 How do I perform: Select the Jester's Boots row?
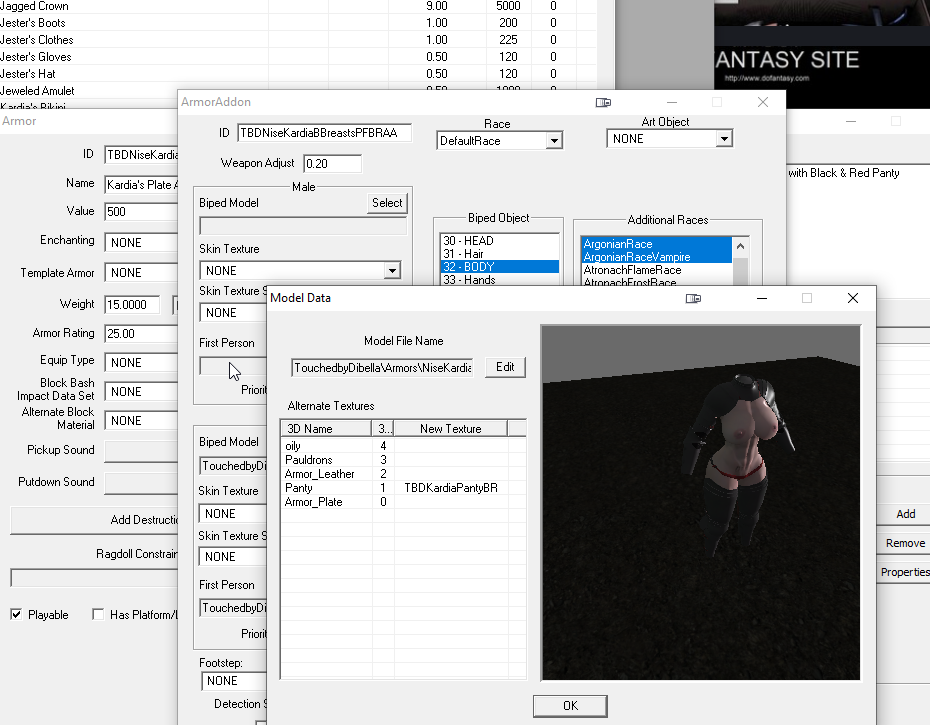pos(298,23)
